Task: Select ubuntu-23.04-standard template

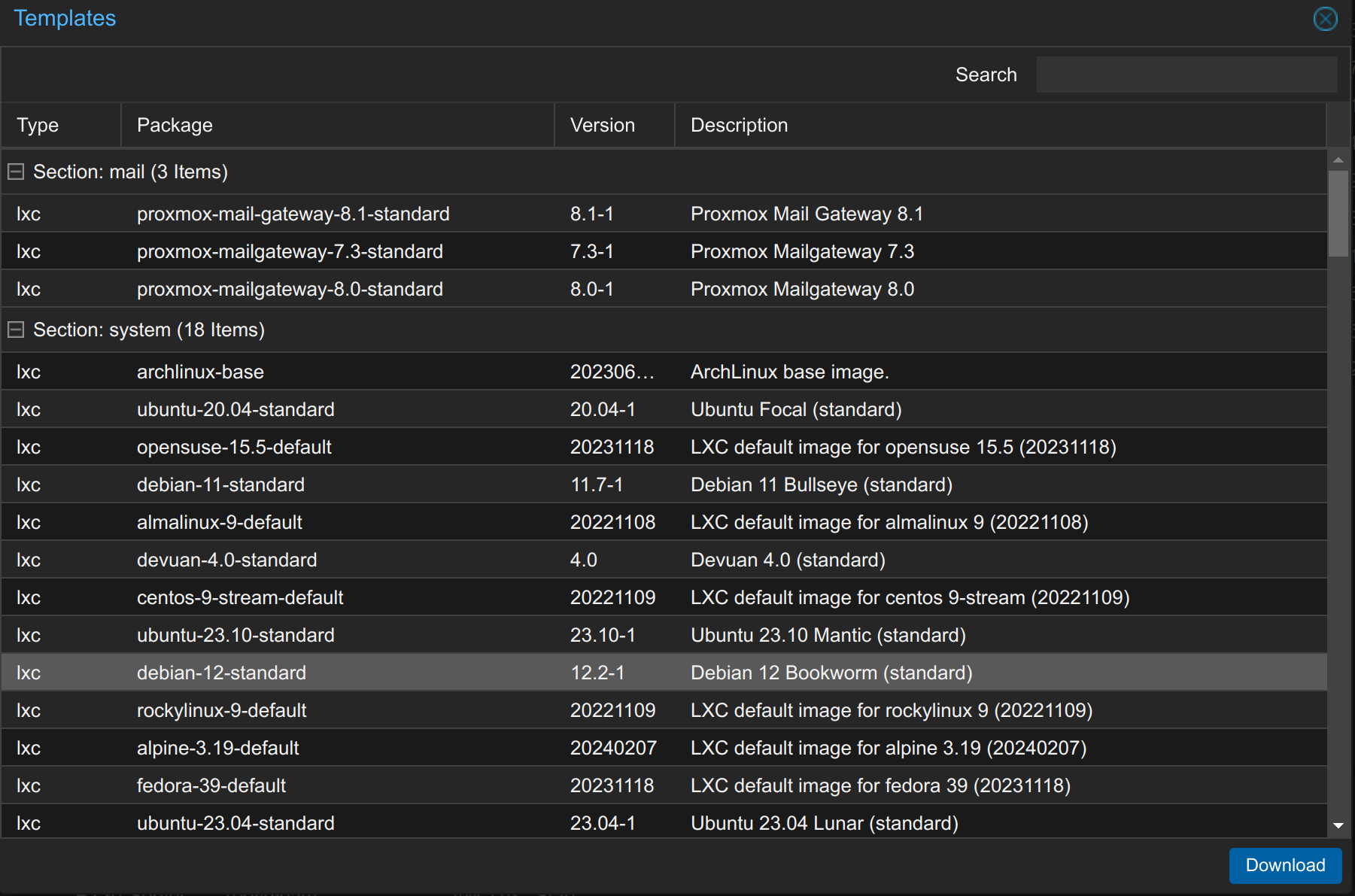Action: click(x=664, y=822)
